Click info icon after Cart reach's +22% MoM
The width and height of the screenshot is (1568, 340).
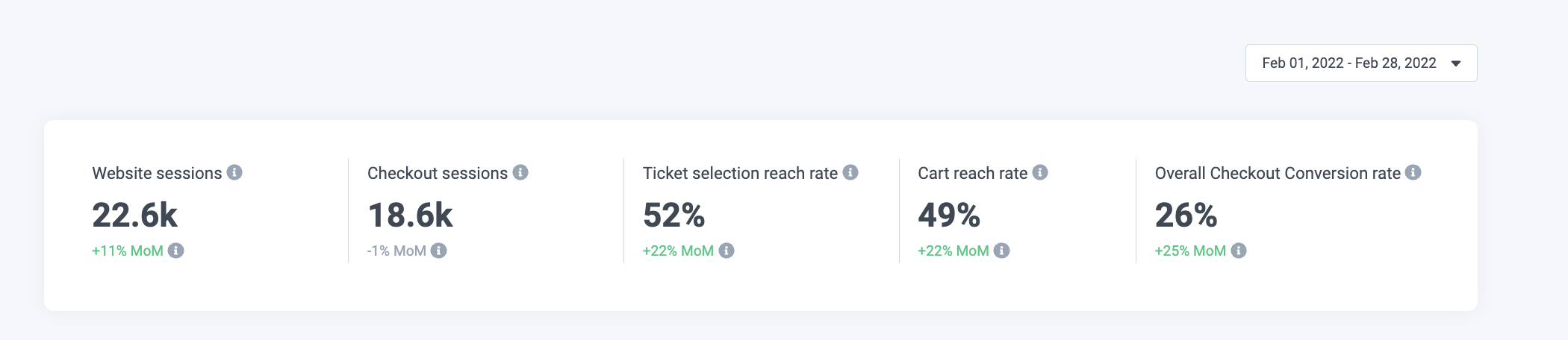click(x=1002, y=251)
